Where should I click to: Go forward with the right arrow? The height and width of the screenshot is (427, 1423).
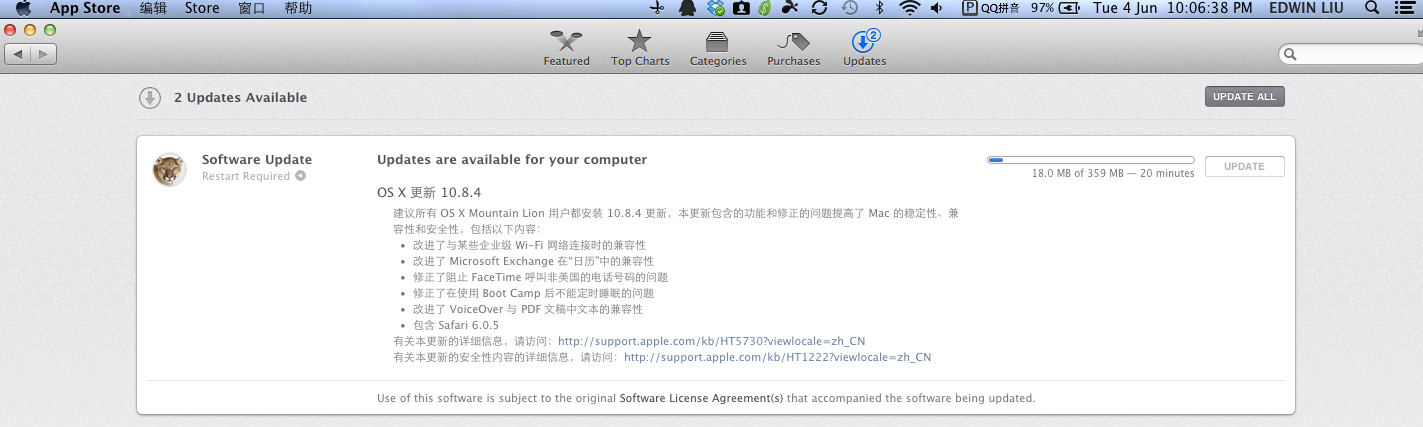pyautogui.click(x=43, y=53)
